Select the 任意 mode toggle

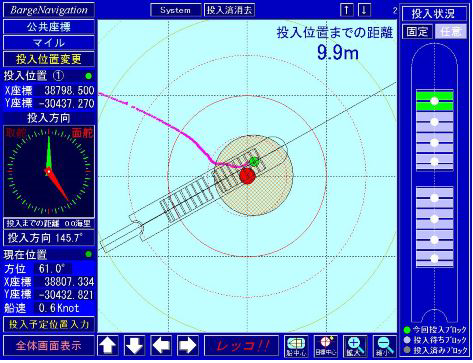451,32
